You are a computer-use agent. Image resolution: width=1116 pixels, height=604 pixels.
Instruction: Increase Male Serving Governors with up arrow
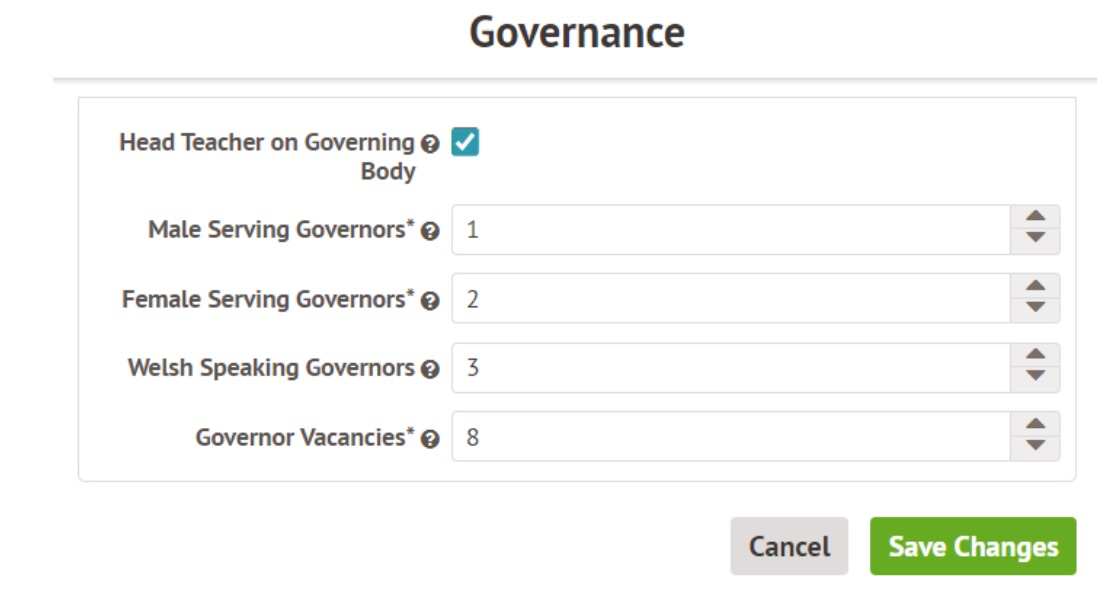click(x=1035, y=218)
